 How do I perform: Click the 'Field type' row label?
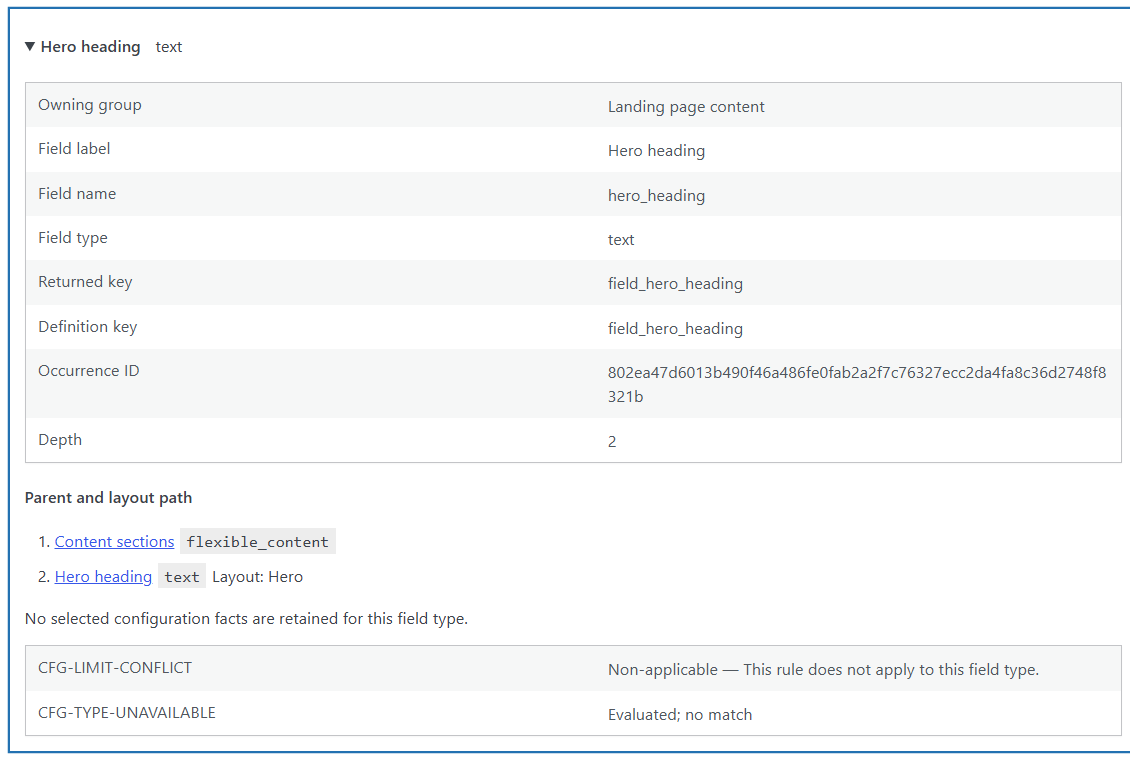coord(73,238)
